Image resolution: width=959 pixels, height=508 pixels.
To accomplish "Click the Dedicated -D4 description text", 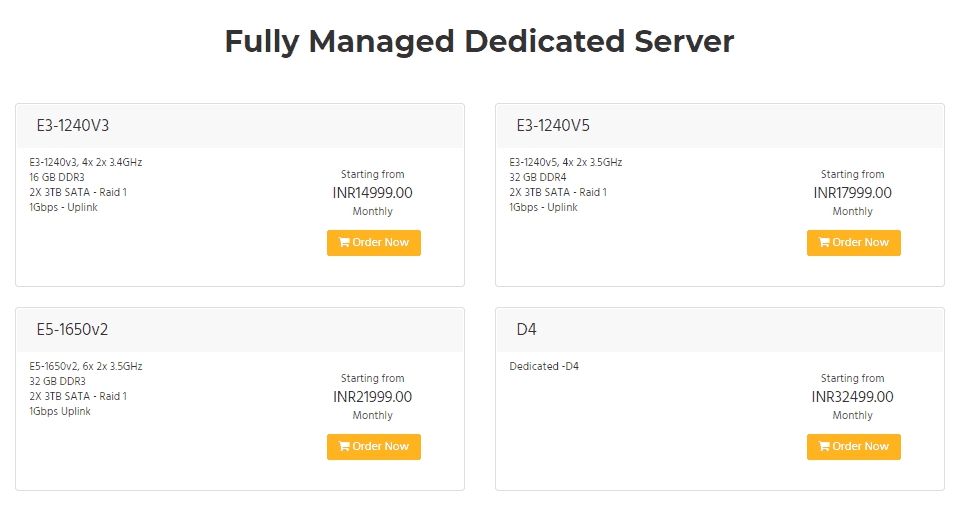I will coord(544,366).
